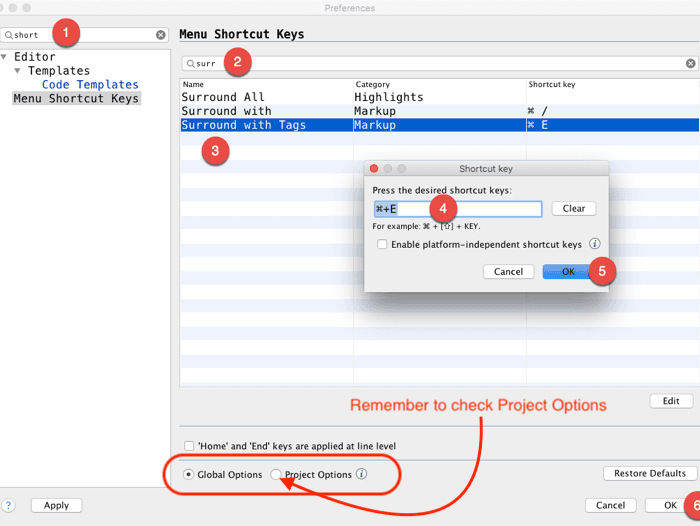Click the Edit button below the table
The image size is (700, 526).
670,401
